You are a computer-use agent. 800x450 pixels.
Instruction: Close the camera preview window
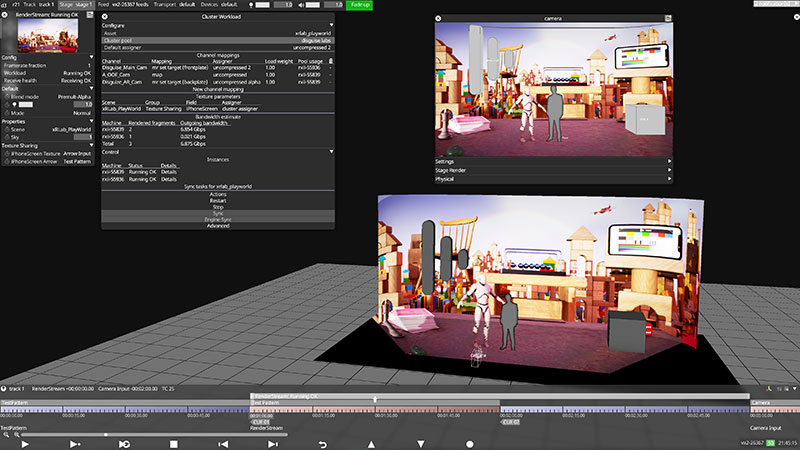point(438,18)
